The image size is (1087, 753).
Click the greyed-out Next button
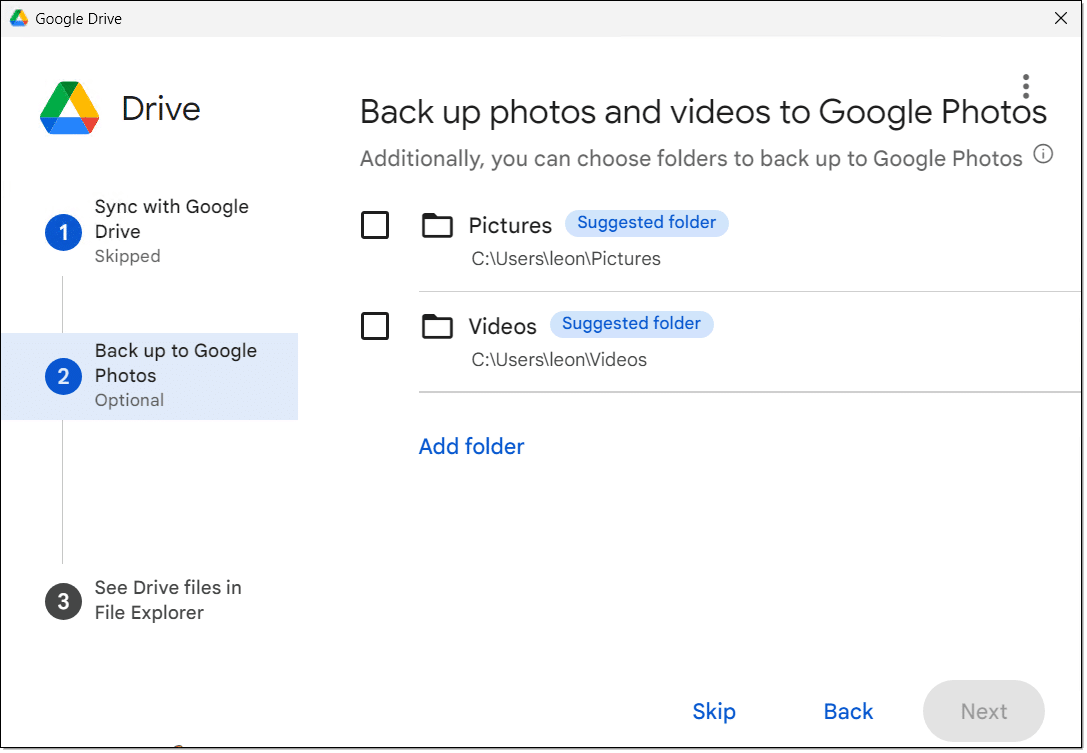(x=983, y=711)
